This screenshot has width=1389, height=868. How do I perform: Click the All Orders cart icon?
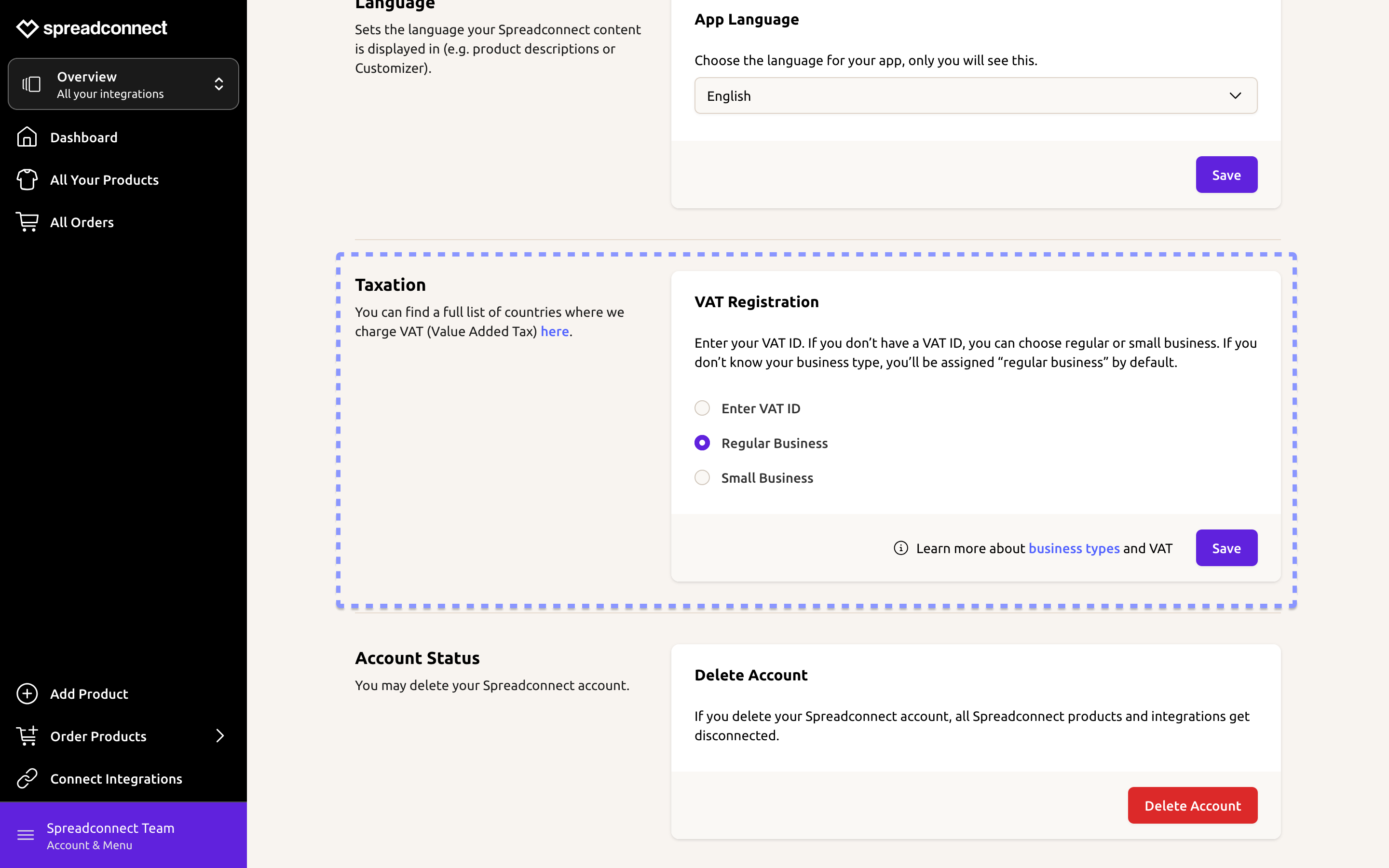(x=27, y=222)
